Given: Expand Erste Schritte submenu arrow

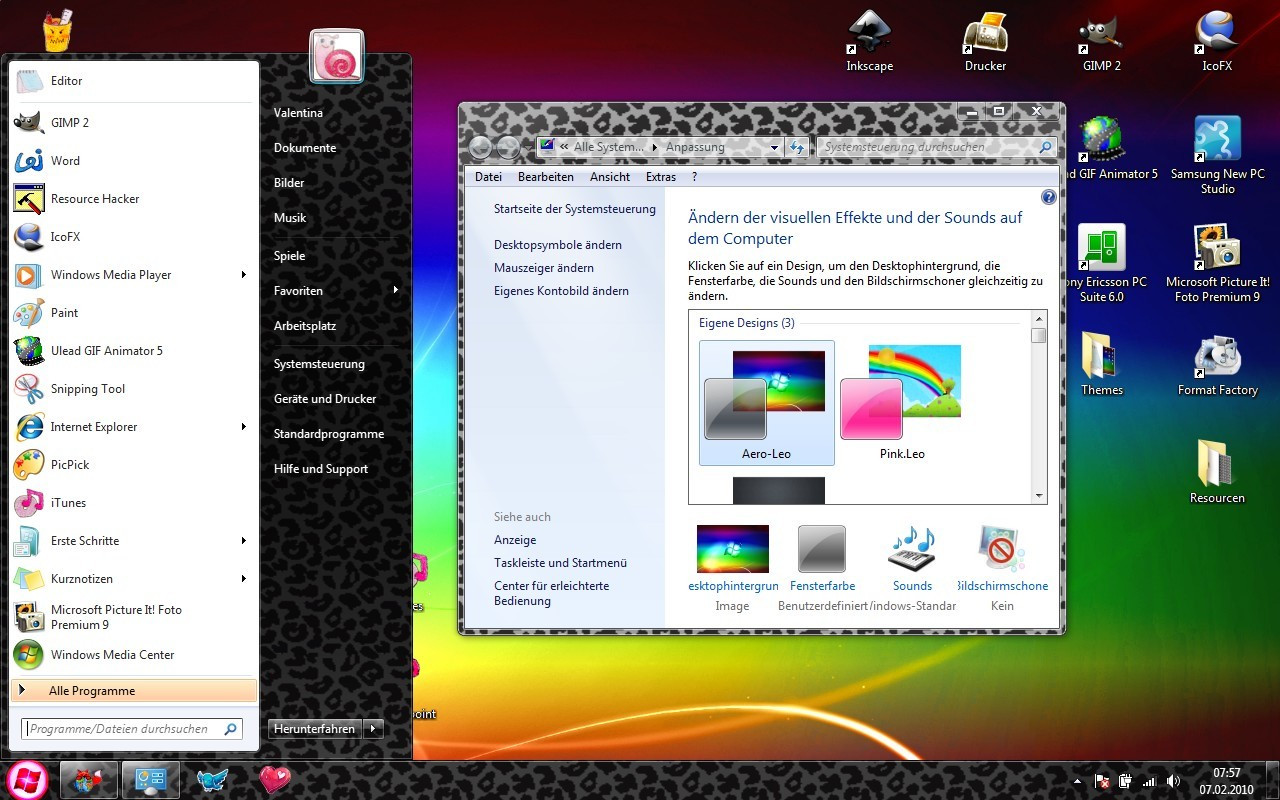Looking at the screenshot, I should pyautogui.click(x=243, y=540).
